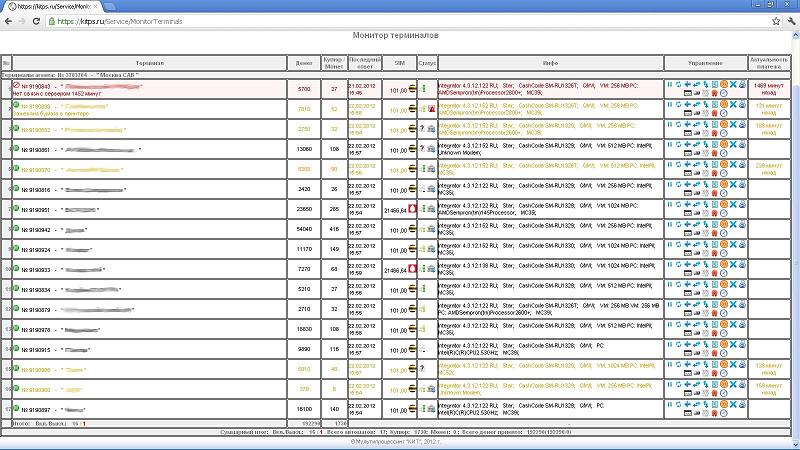Click green status circle of terminal 9190861
Viewport: 800px width, 450px height.
pos(16,148)
